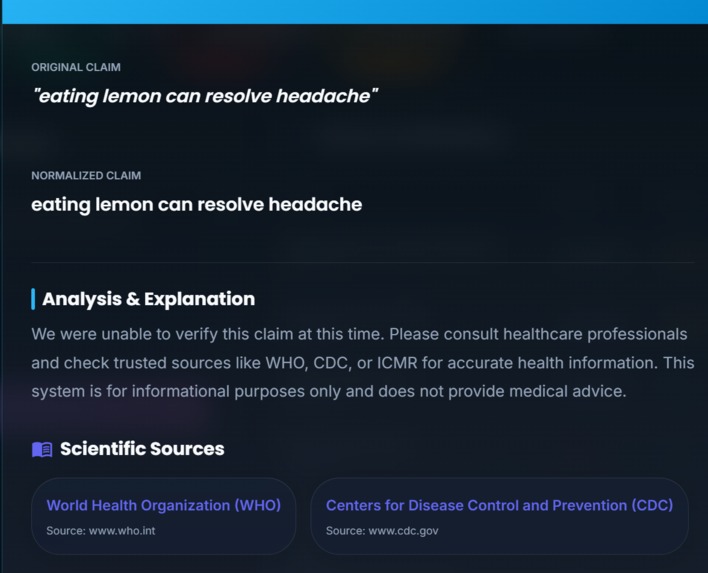Click the Source: www.cdc.gov text

[x=382, y=531]
